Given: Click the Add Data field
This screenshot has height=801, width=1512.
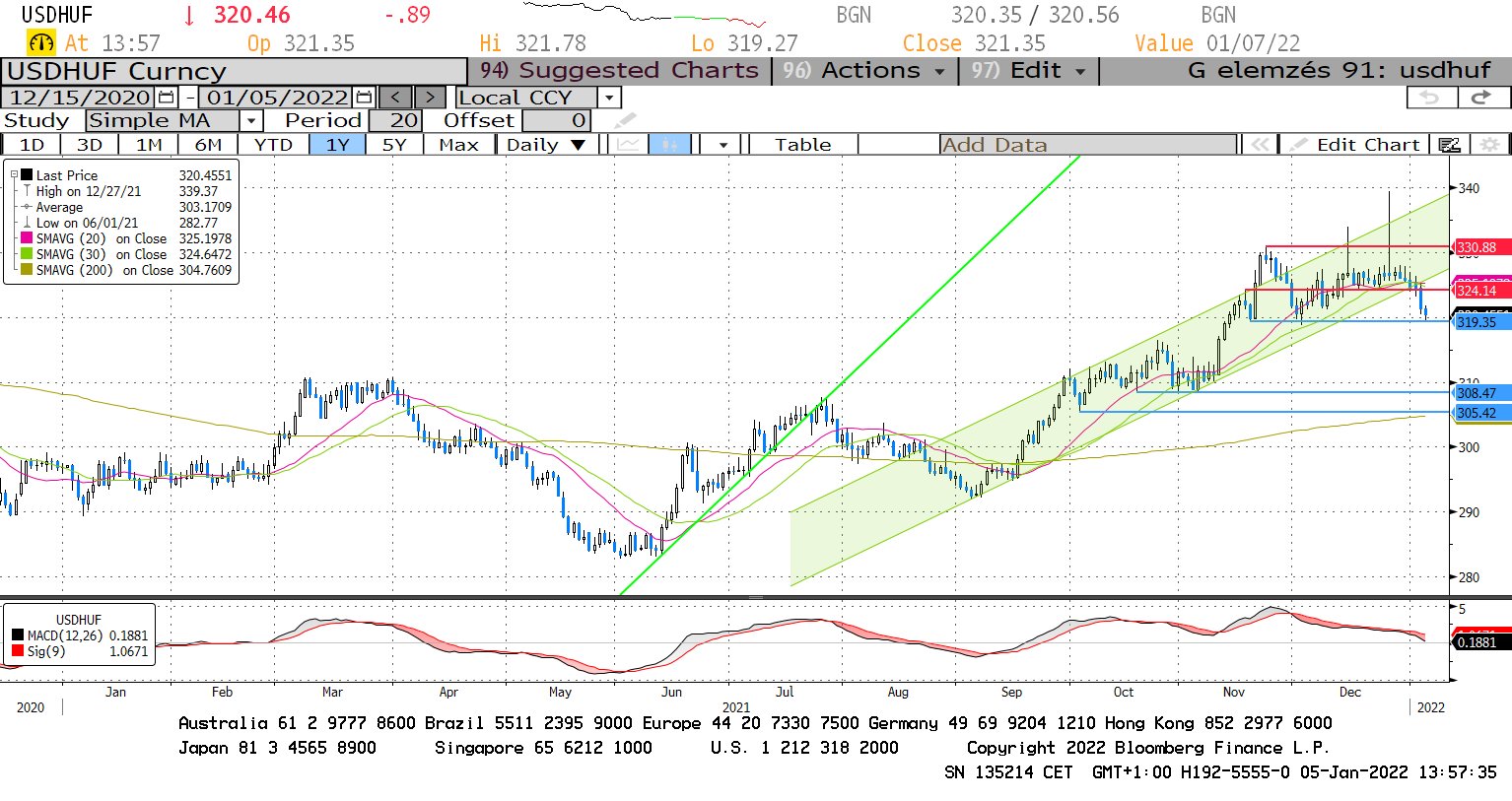Looking at the screenshot, I should tap(1088, 145).
